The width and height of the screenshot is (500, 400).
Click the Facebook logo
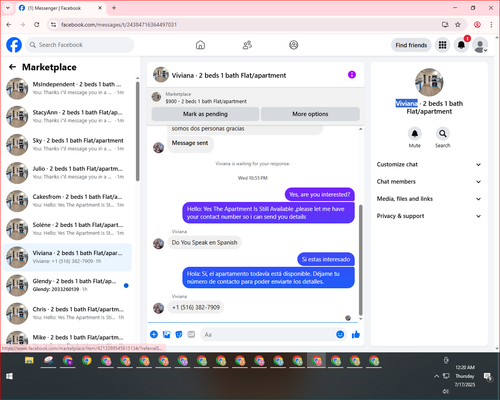(x=14, y=45)
